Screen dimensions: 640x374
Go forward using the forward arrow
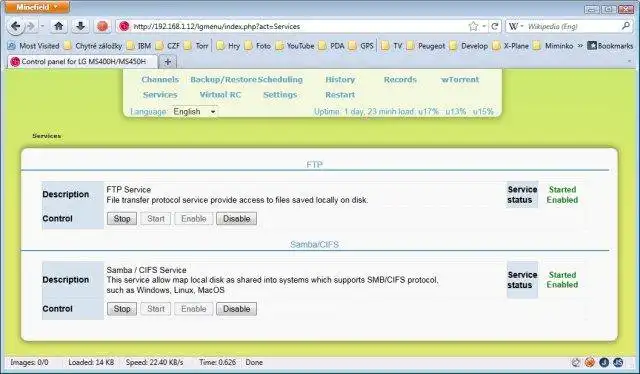[x=31, y=27]
